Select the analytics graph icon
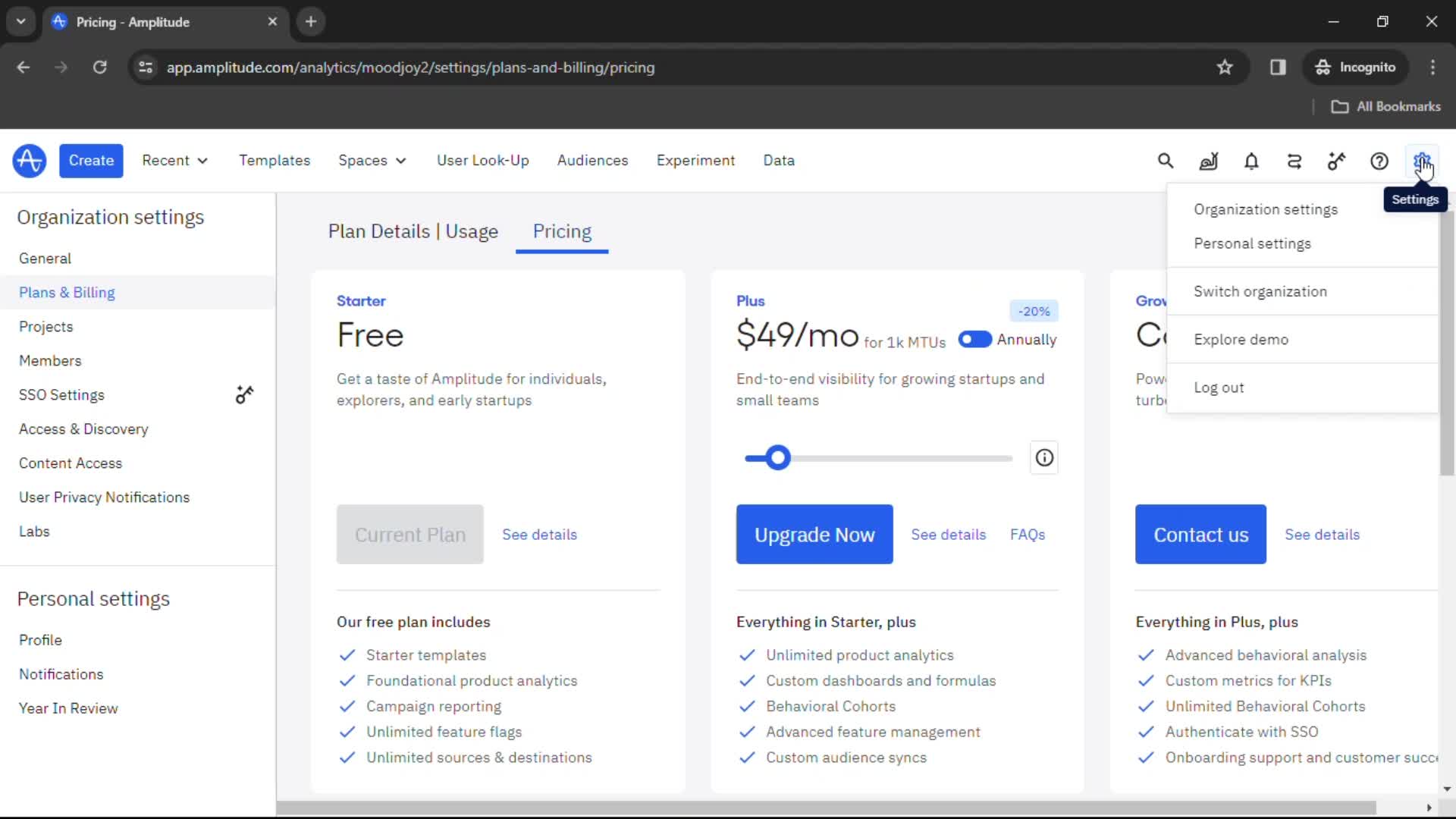Screen dimensions: 1456x819 tap(1208, 161)
